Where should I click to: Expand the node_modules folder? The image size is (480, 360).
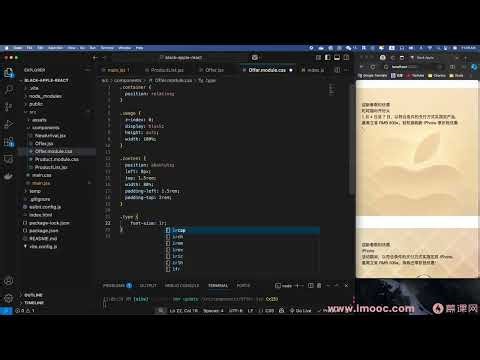[45, 96]
